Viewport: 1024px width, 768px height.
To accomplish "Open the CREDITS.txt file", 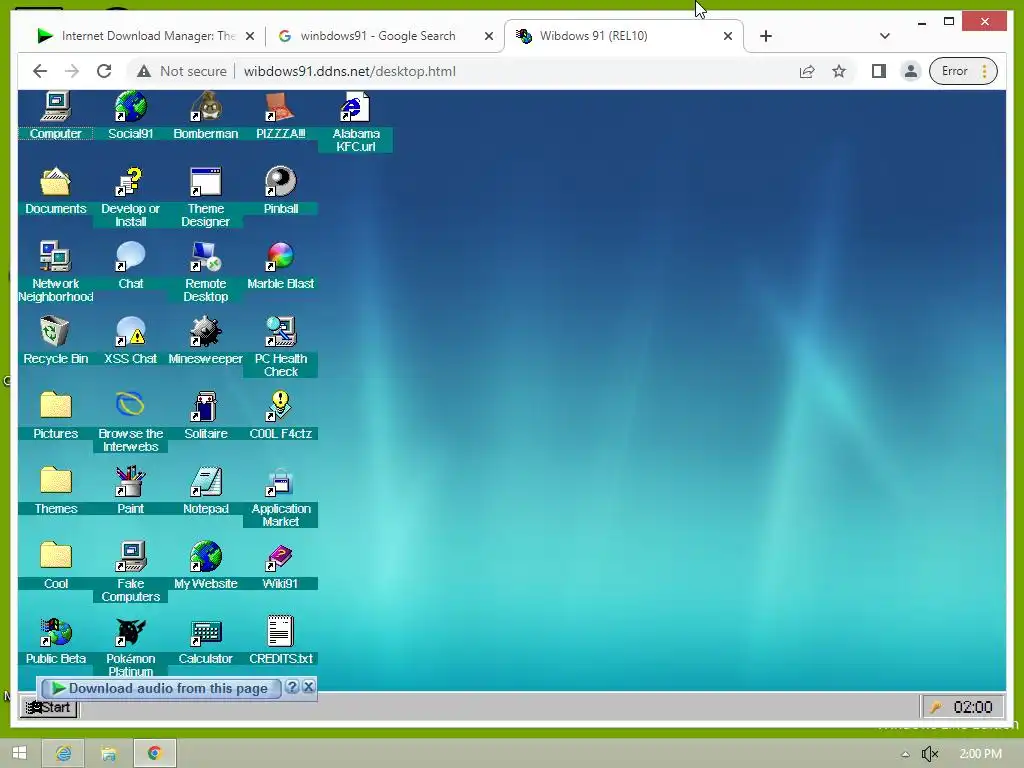I will [281, 641].
